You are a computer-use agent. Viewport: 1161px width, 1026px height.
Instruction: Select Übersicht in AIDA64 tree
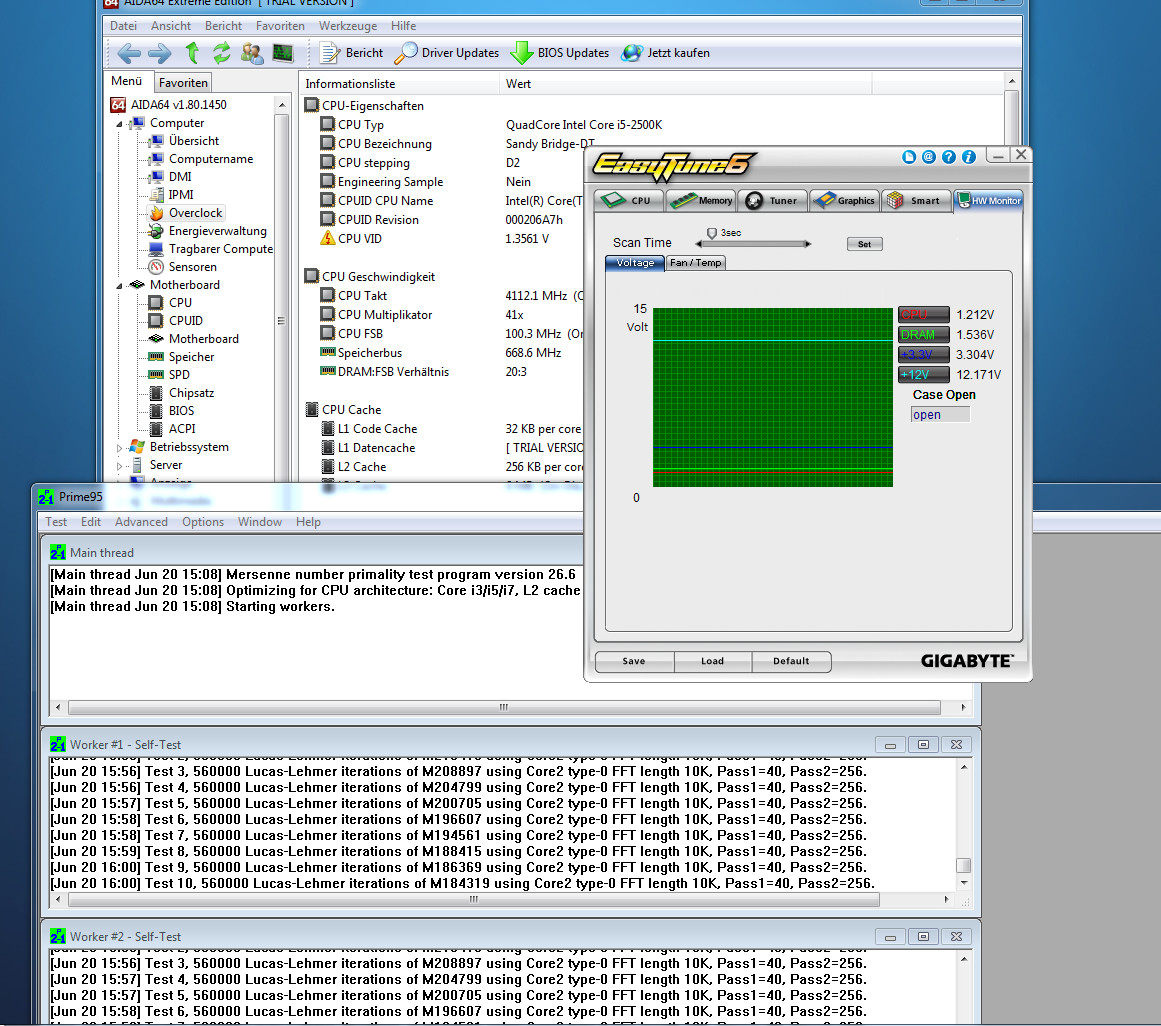tap(193, 141)
